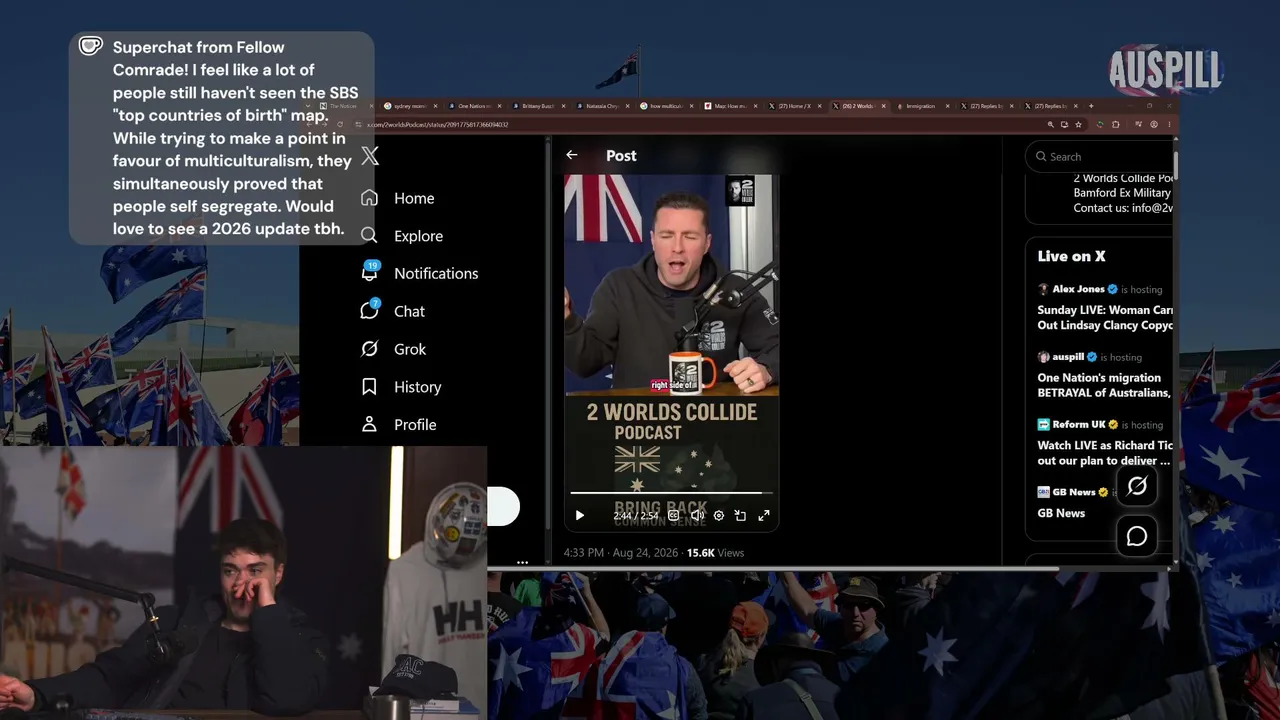Switch to the (27) Home / X tab
1280x720 pixels.
coord(795,106)
